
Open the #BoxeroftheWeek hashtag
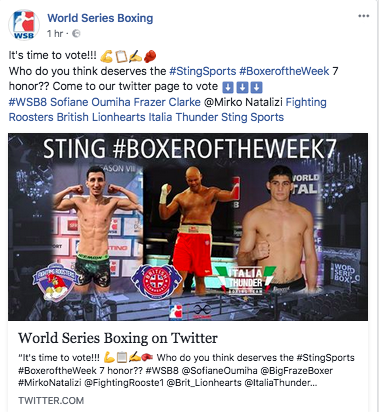pyautogui.click(x=284, y=71)
